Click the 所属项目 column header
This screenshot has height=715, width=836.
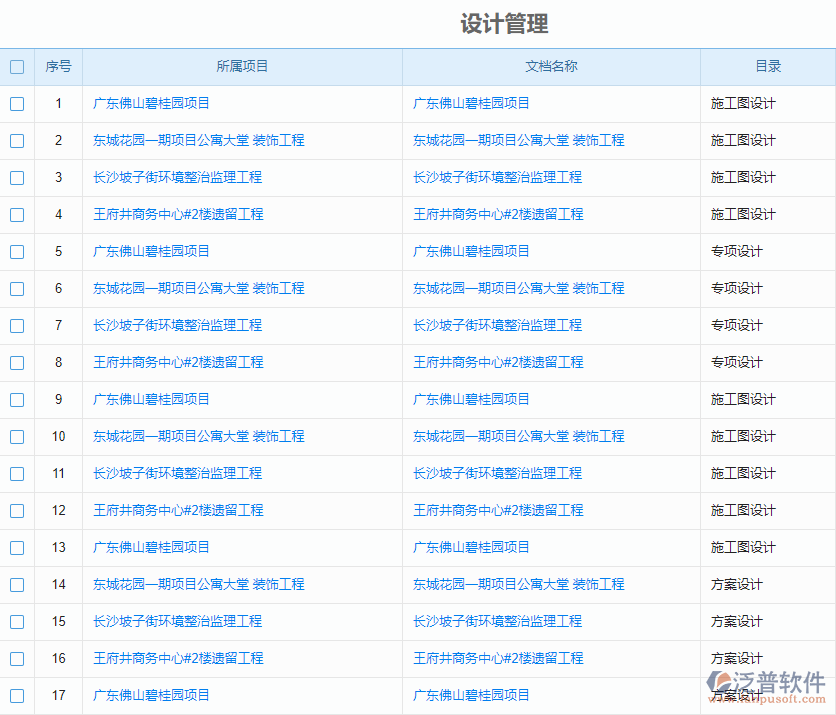point(244,66)
